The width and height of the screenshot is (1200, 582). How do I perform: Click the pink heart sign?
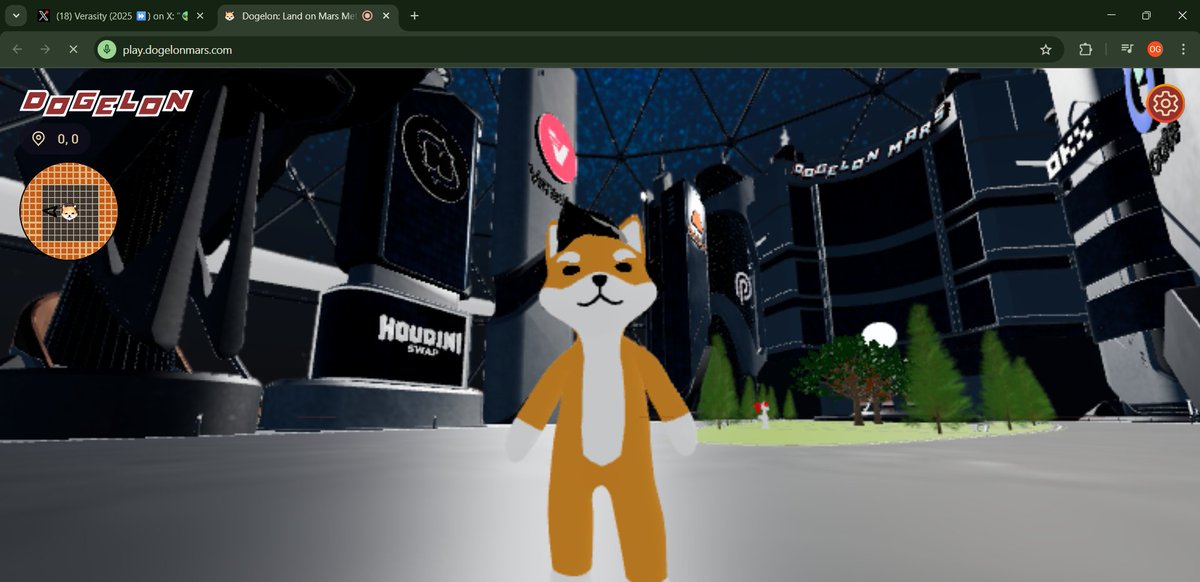coord(557,148)
